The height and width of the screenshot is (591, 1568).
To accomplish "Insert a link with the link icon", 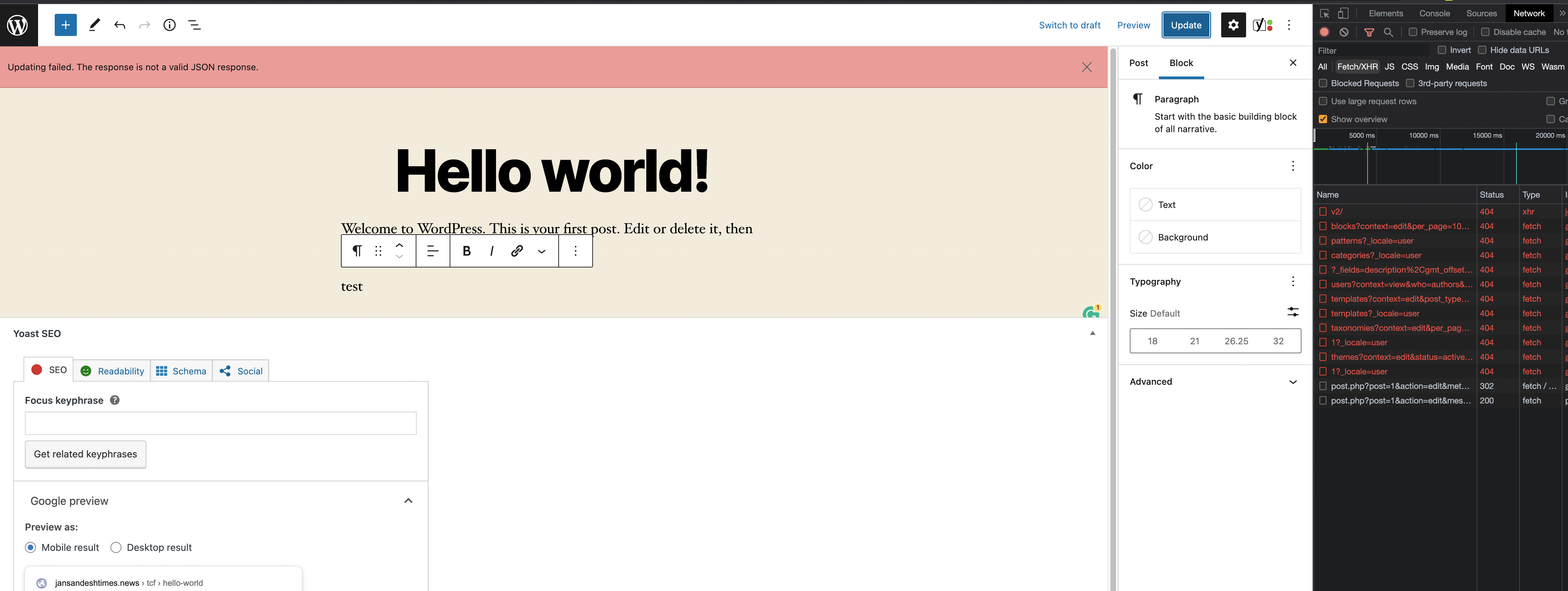I will tap(517, 251).
